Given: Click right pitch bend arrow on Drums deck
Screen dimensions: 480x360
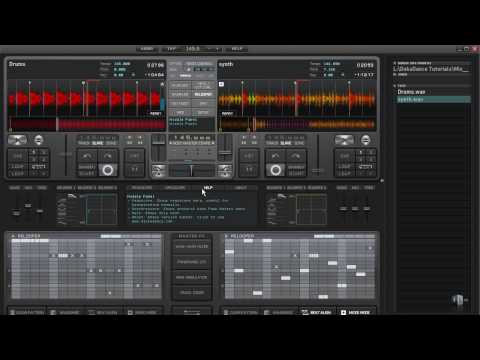Looking at the screenshot, I should click(x=108, y=156).
